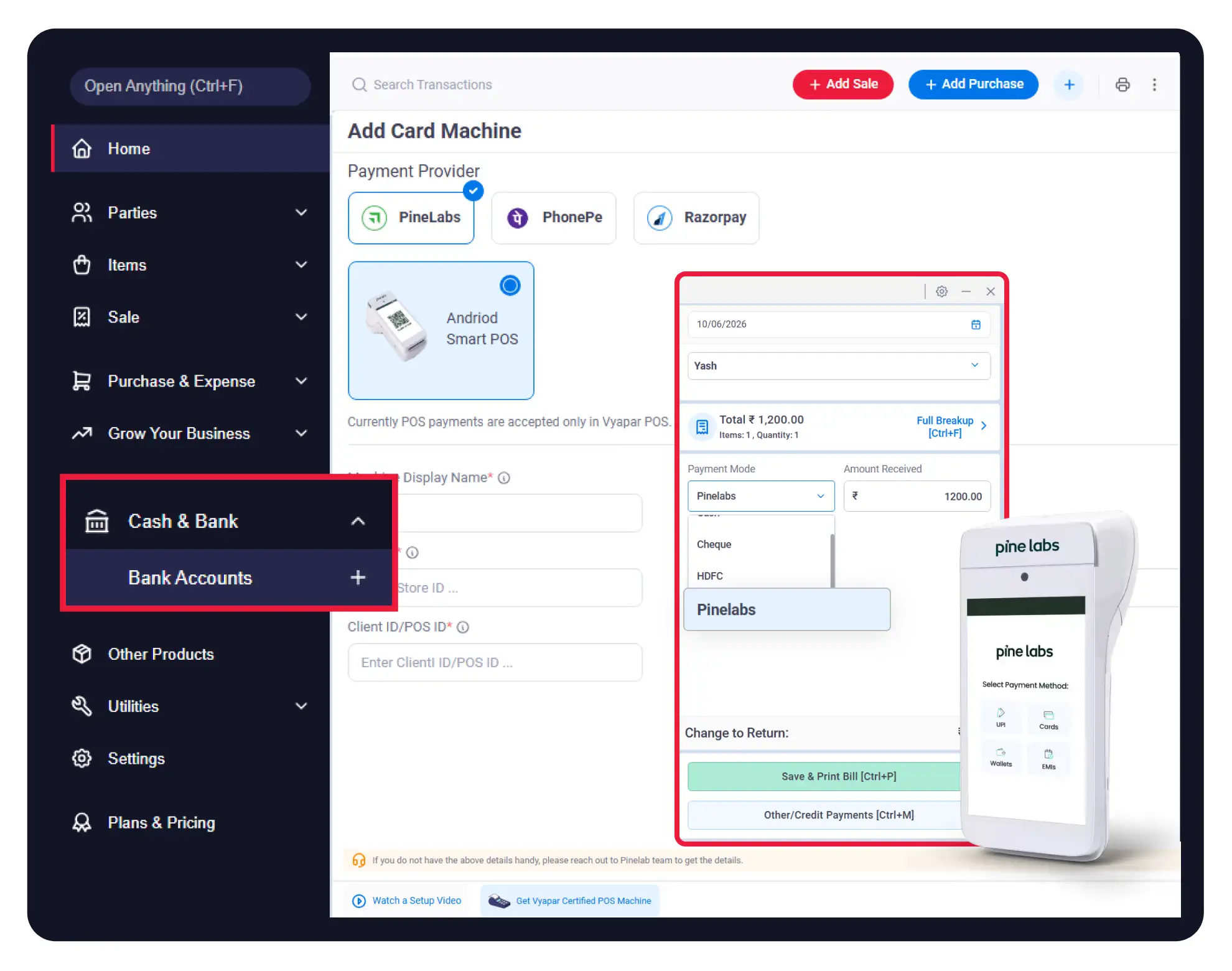Open the Payment Mode Pinelabs dropdown

coord(761,496)
